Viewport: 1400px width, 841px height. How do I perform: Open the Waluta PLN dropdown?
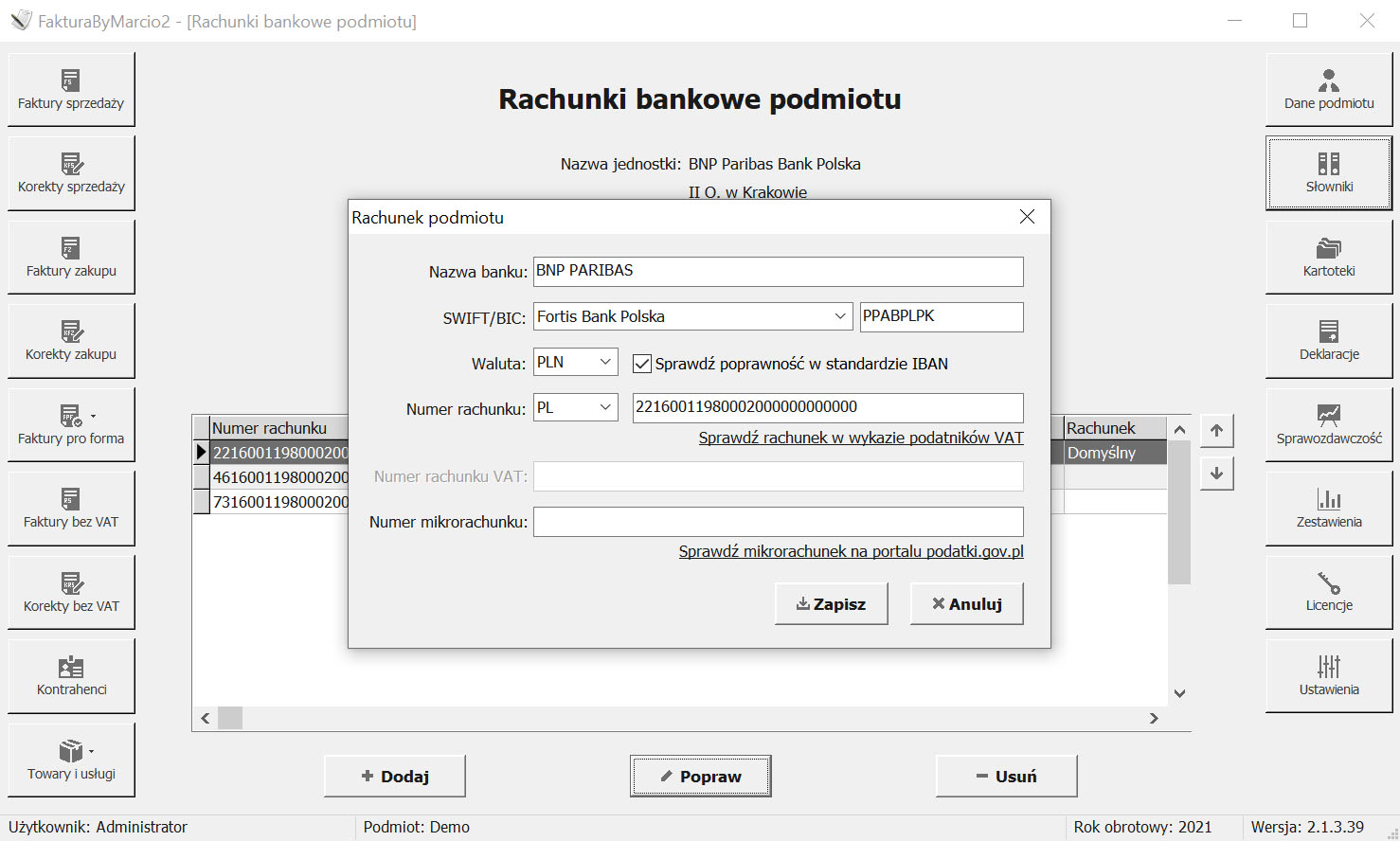605,362
